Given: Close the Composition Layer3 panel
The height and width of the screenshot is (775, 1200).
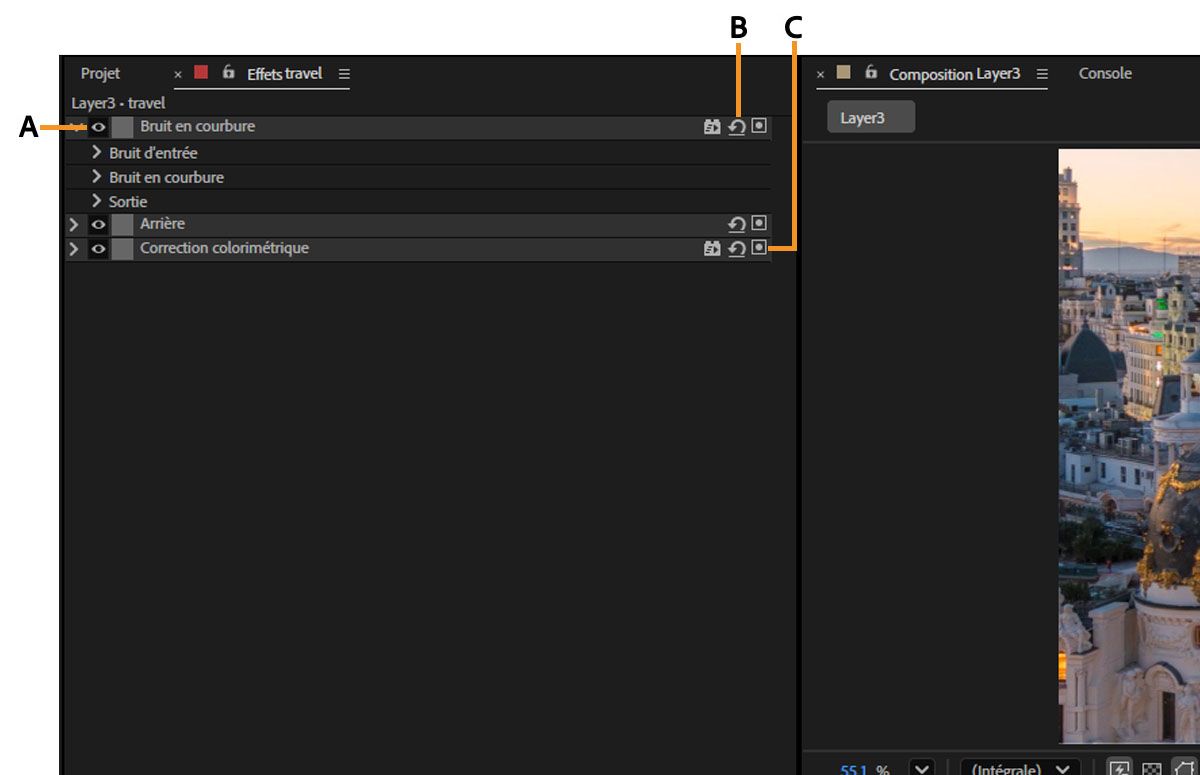Looking at the screenshot, I should point(820,74).
